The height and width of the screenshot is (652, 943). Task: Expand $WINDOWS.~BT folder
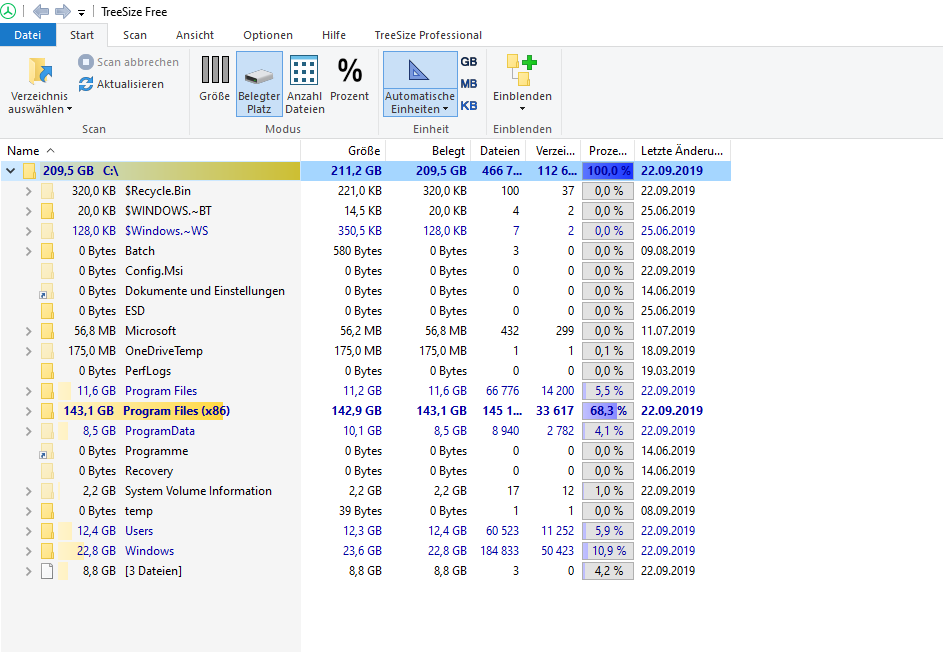tap(28, 211)
